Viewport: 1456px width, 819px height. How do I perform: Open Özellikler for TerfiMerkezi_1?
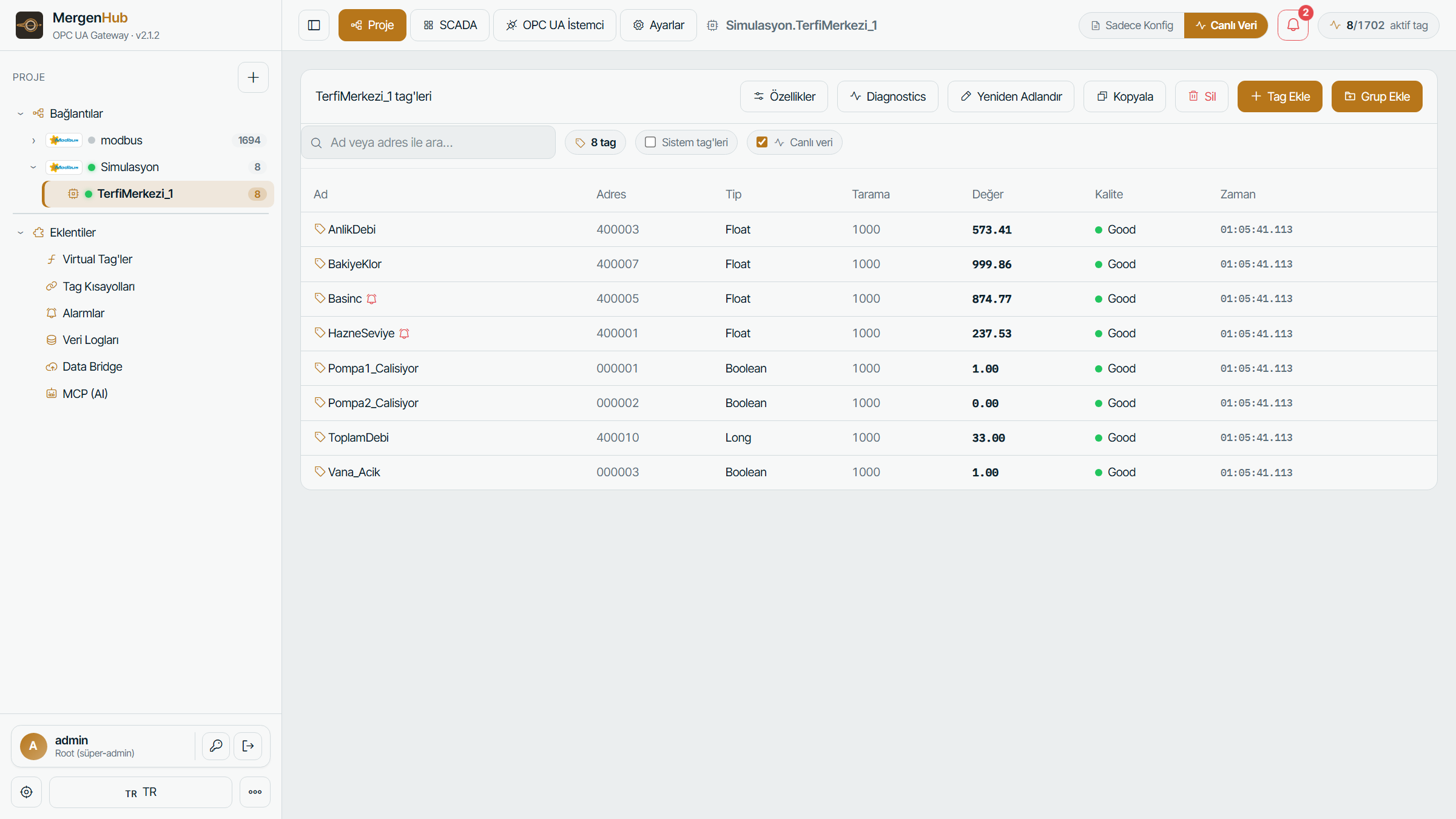(x=784, y=96)
